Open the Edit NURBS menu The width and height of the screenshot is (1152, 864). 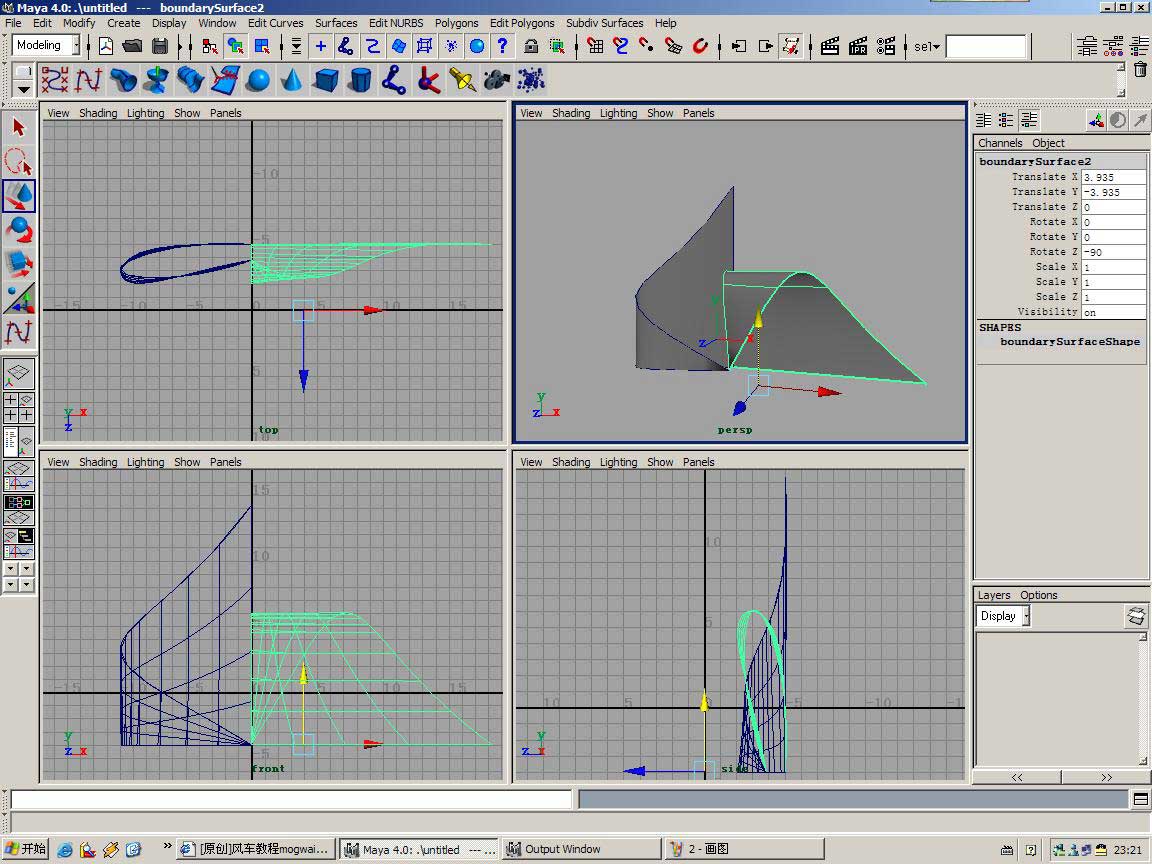point(395,23)
